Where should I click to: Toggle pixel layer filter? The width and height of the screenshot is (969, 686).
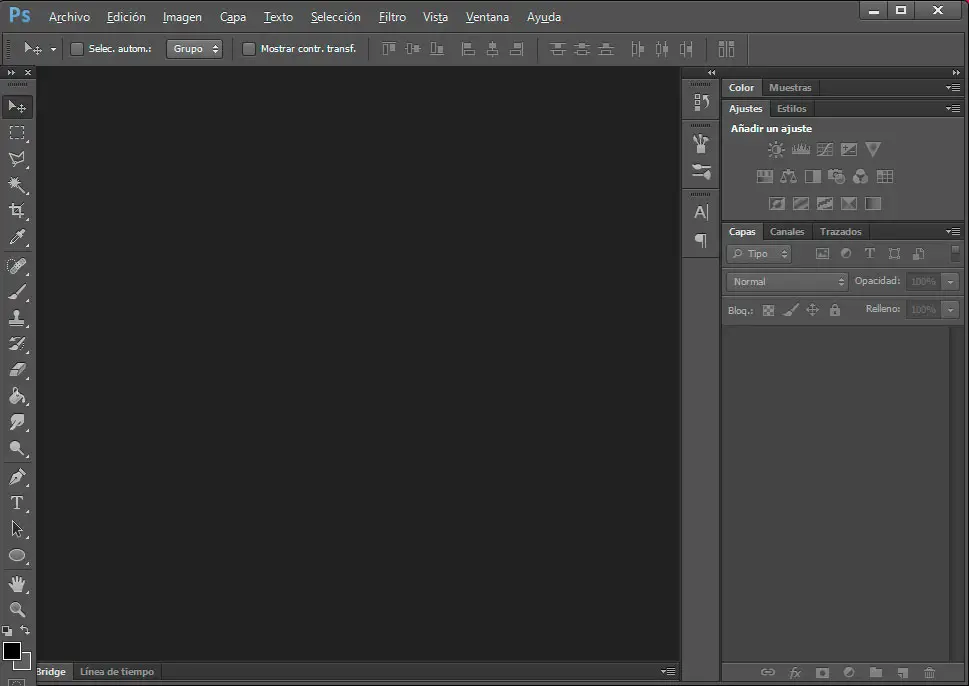(822, 253)
